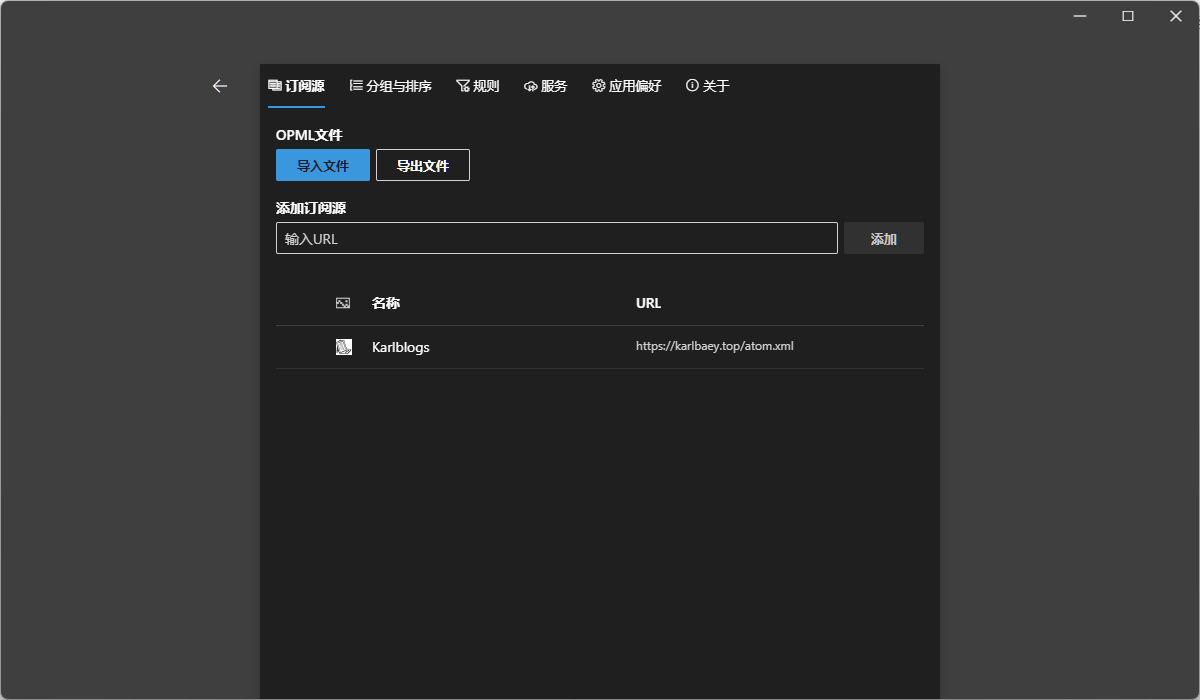Viewport: 1200px width, 700px height.
Task: Click the 导出文件 button
Action: (x=423, y=165)
